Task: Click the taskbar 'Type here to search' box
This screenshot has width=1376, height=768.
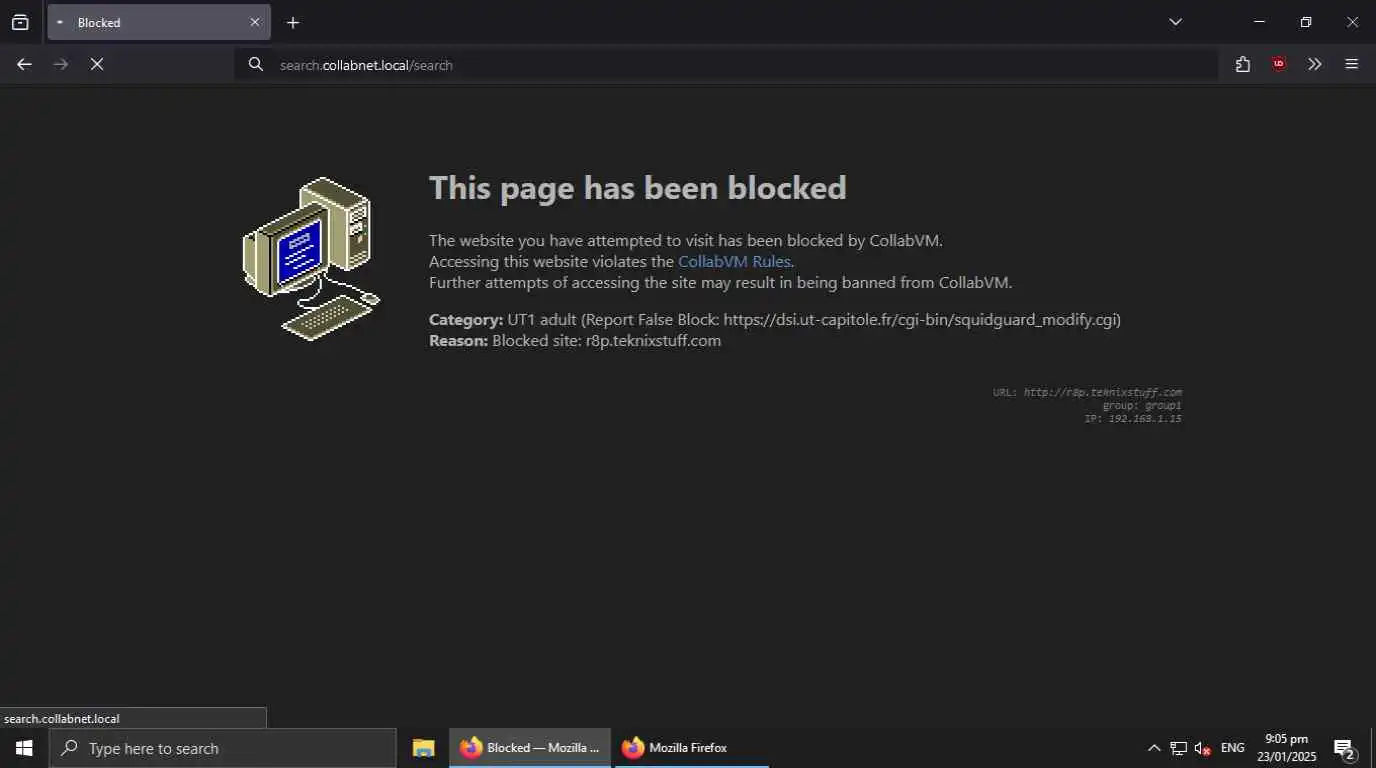Action: click(x=223, y=748)
